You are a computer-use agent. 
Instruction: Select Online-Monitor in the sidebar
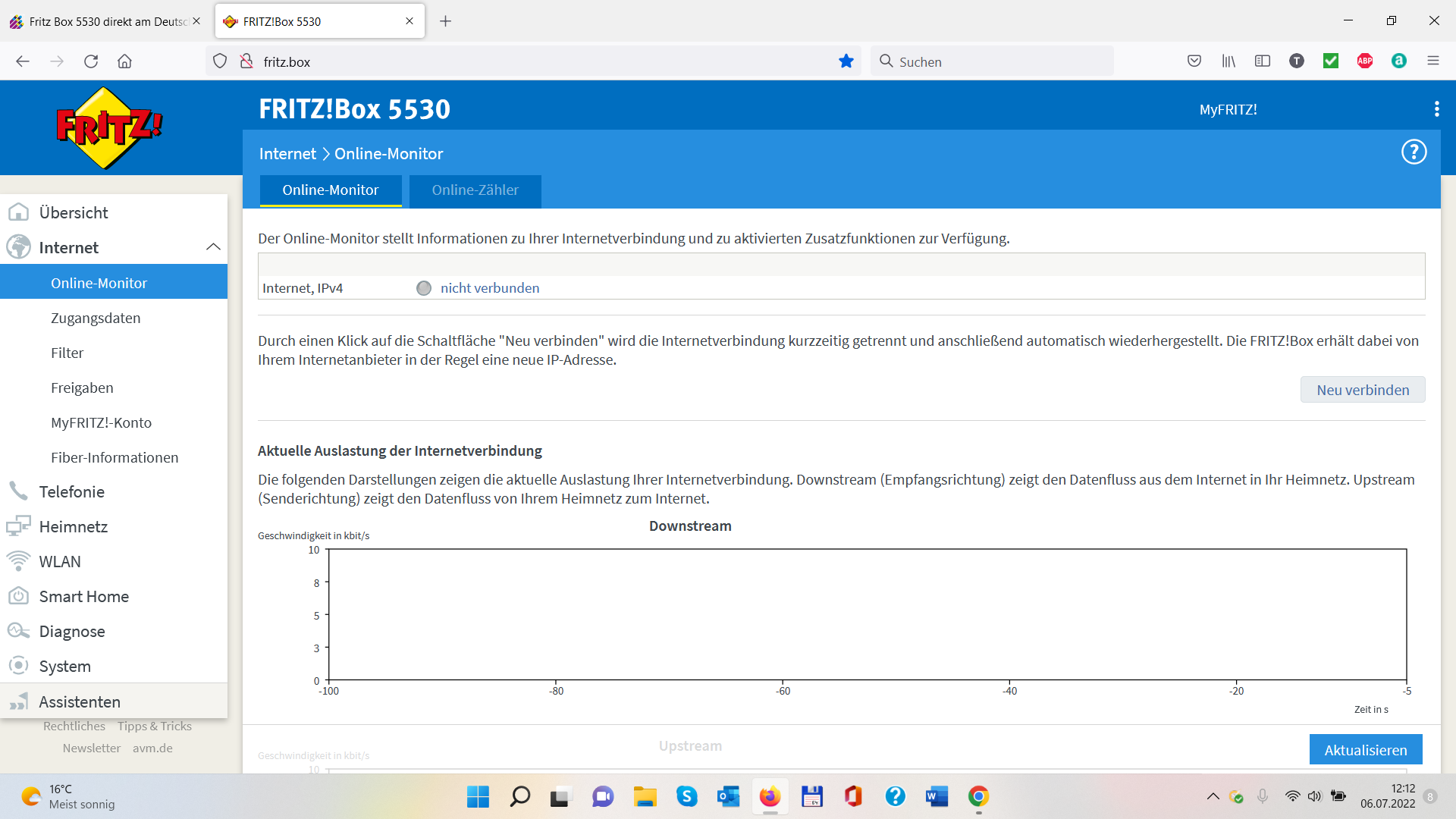(114, 283)
